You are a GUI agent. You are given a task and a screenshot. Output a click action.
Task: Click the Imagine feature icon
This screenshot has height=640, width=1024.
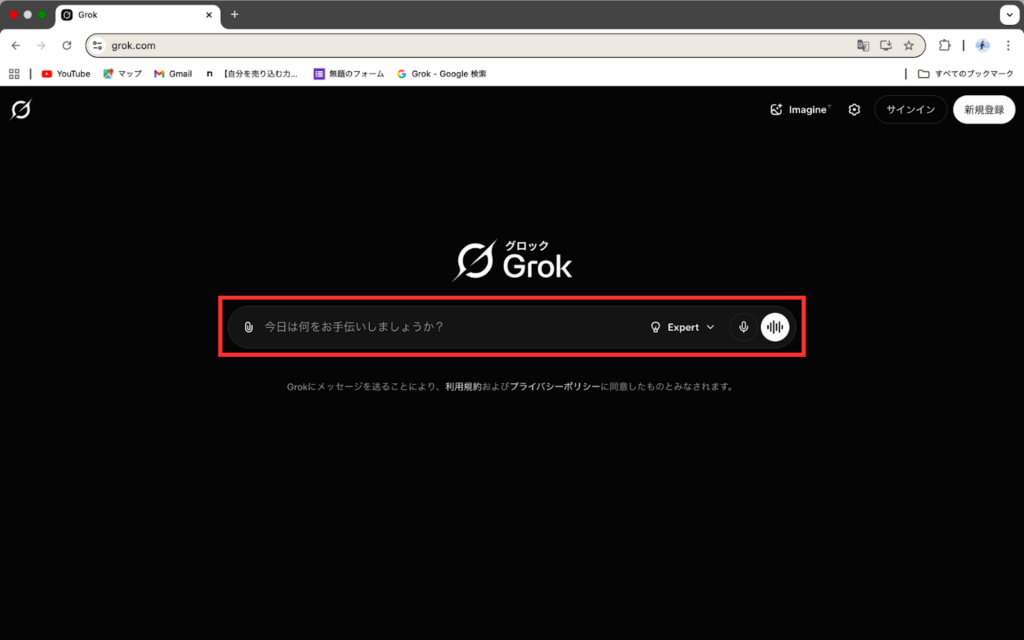point(777,109)
